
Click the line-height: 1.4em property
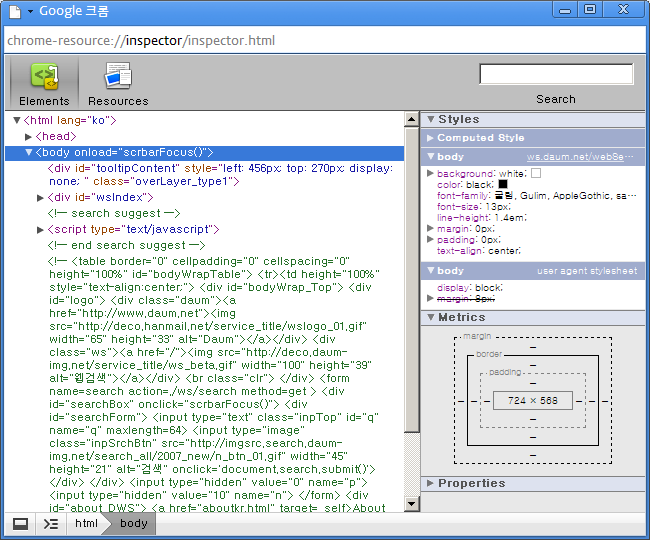coord(482,218)
